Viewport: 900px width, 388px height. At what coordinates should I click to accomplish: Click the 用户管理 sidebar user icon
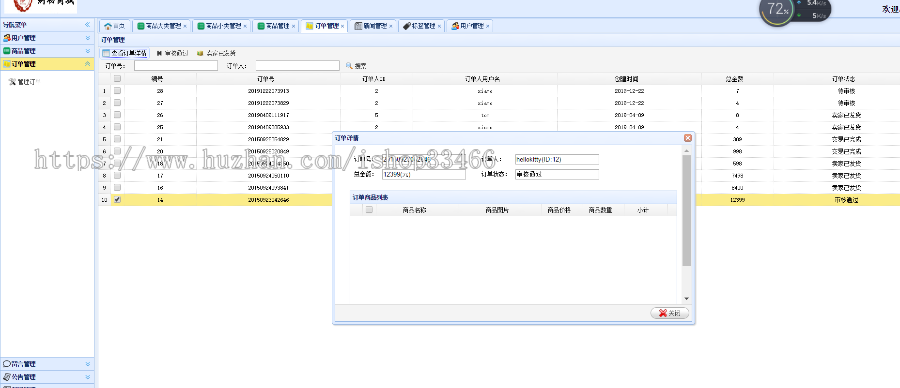[x=6, y=38]
